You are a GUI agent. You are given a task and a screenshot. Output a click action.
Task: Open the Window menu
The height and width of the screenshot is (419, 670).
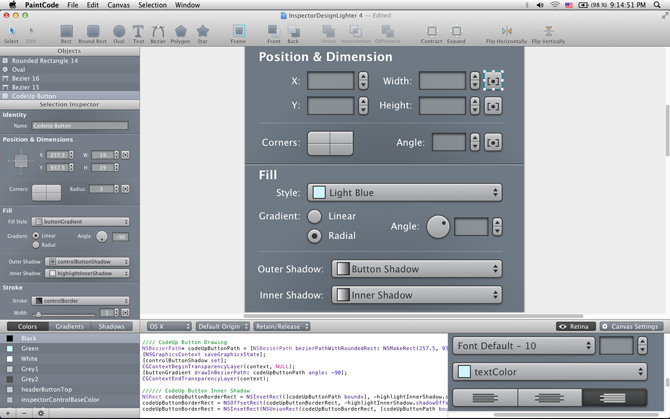pyautogui.click(x=187, y=5)
